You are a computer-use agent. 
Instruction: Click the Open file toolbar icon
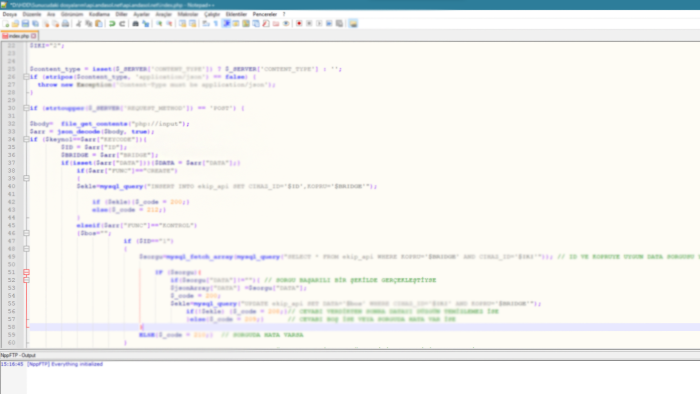click(15, 23)
